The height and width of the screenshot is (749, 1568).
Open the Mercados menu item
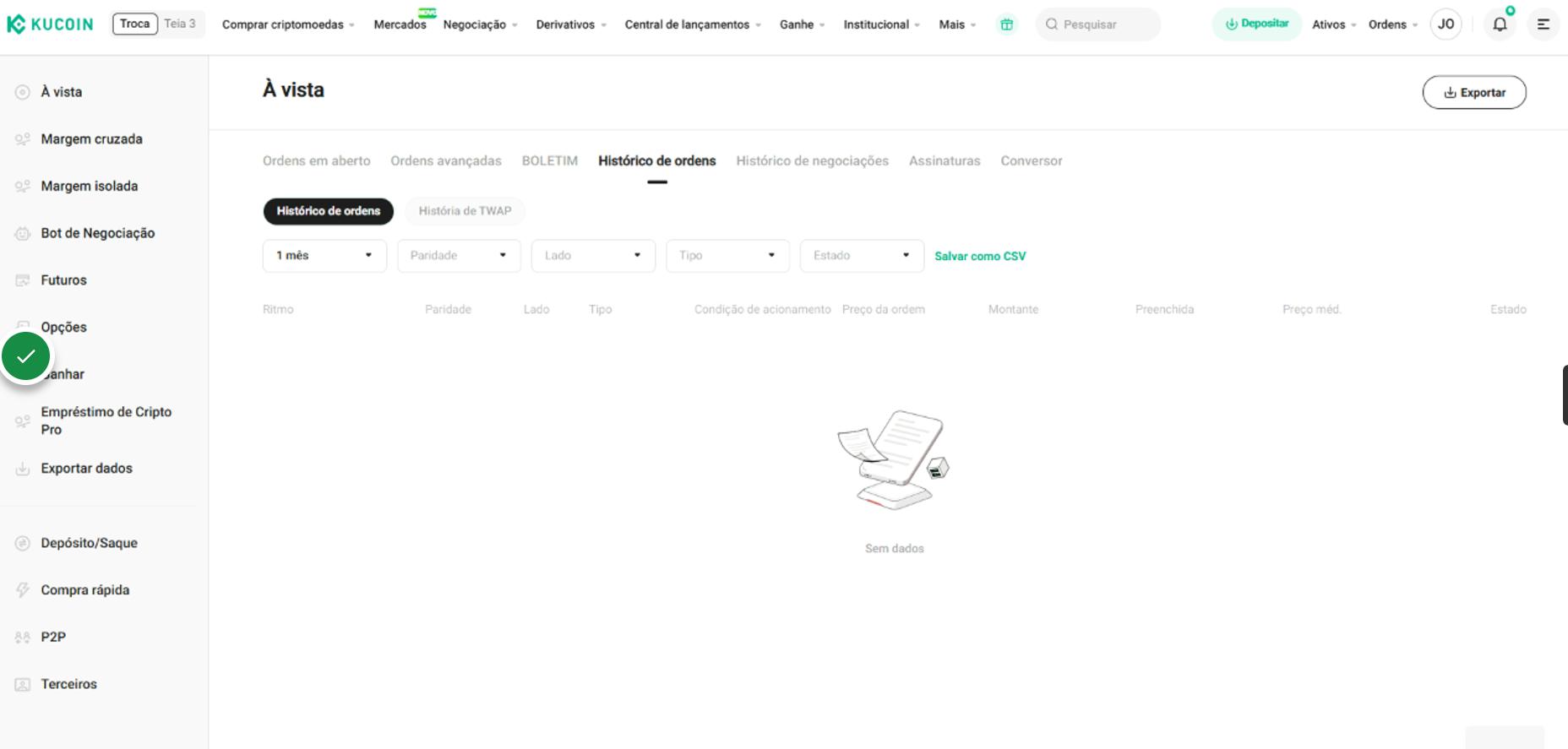[x=400, y=24]
